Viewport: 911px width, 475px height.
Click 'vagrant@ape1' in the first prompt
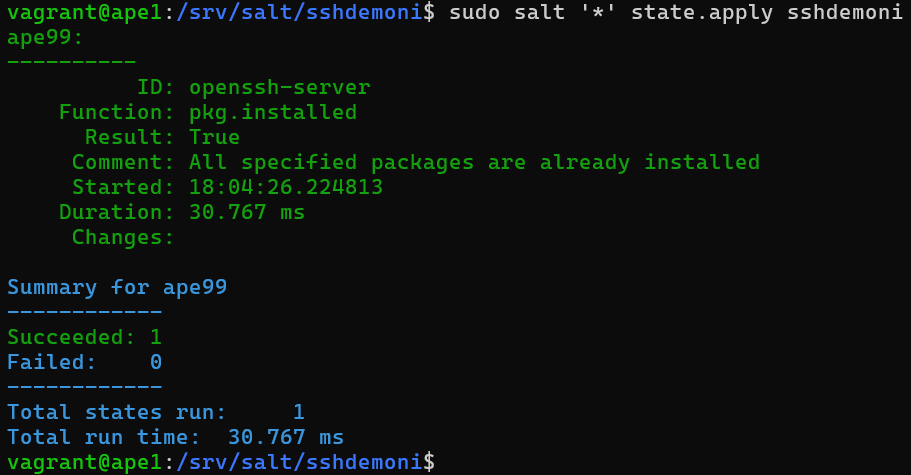(78, 13)
